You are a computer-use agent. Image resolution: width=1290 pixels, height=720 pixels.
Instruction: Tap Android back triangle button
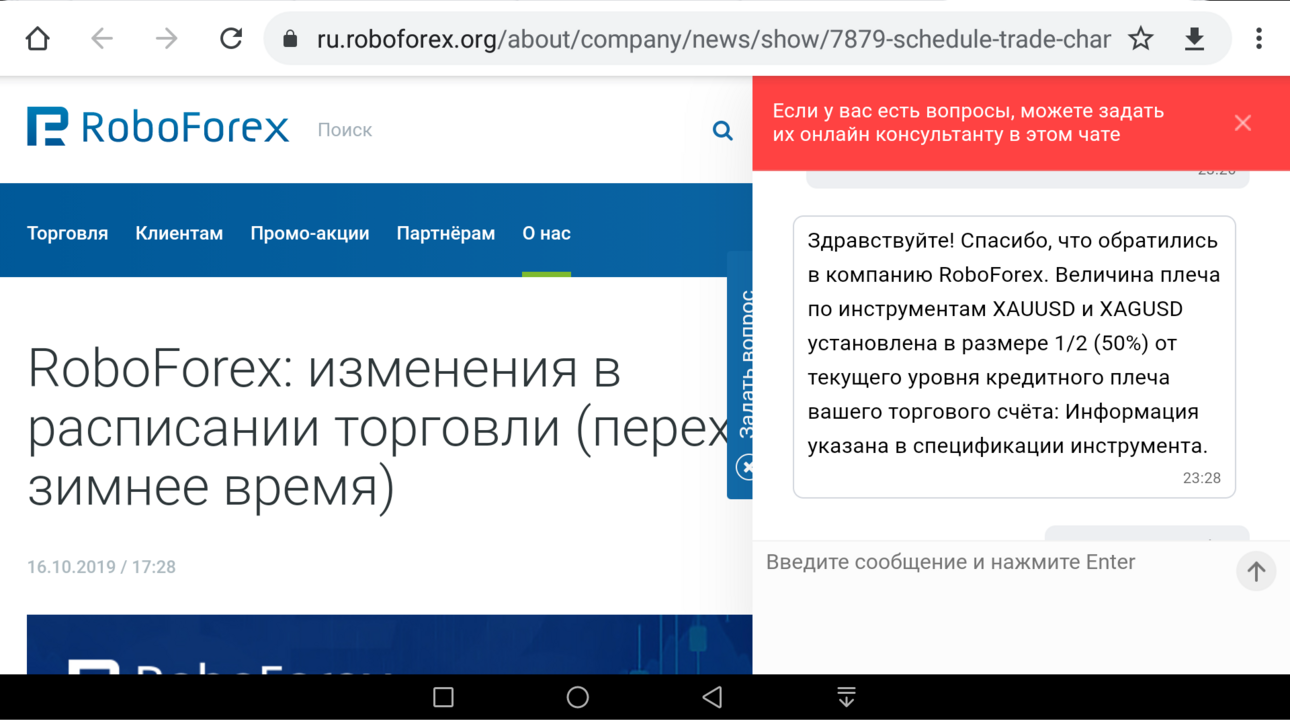(x=712, y=697)
